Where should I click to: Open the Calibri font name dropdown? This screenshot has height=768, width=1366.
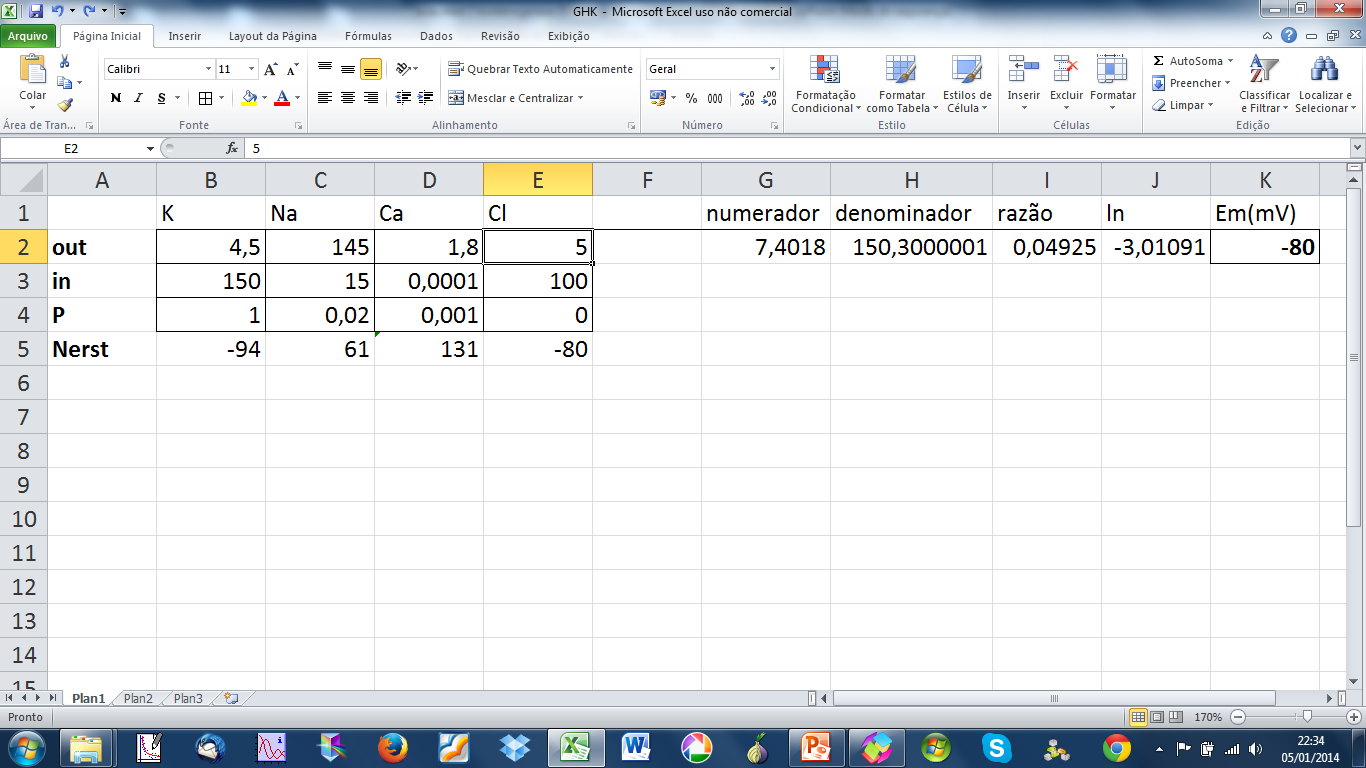point(209,69)
